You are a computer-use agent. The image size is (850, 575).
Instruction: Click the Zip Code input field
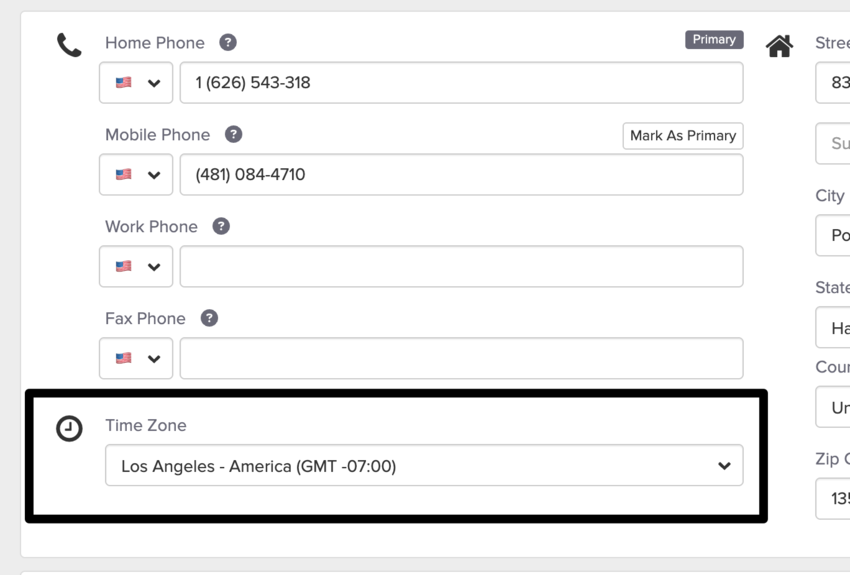pos(834,499)
